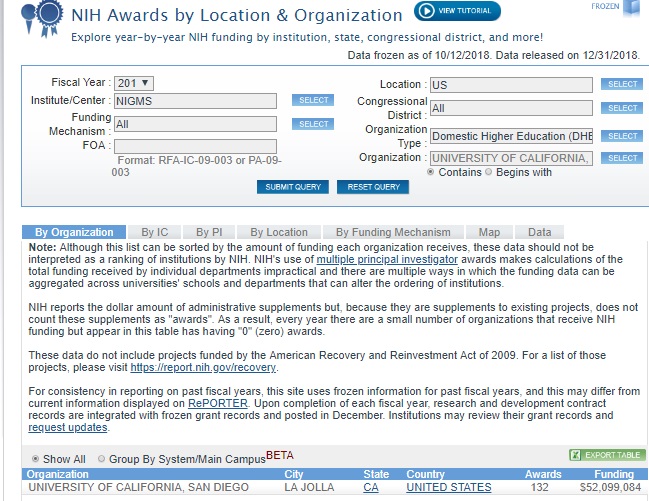Switch to the By IC tab
Screen dimensions: 649x501
click(155, 232)
